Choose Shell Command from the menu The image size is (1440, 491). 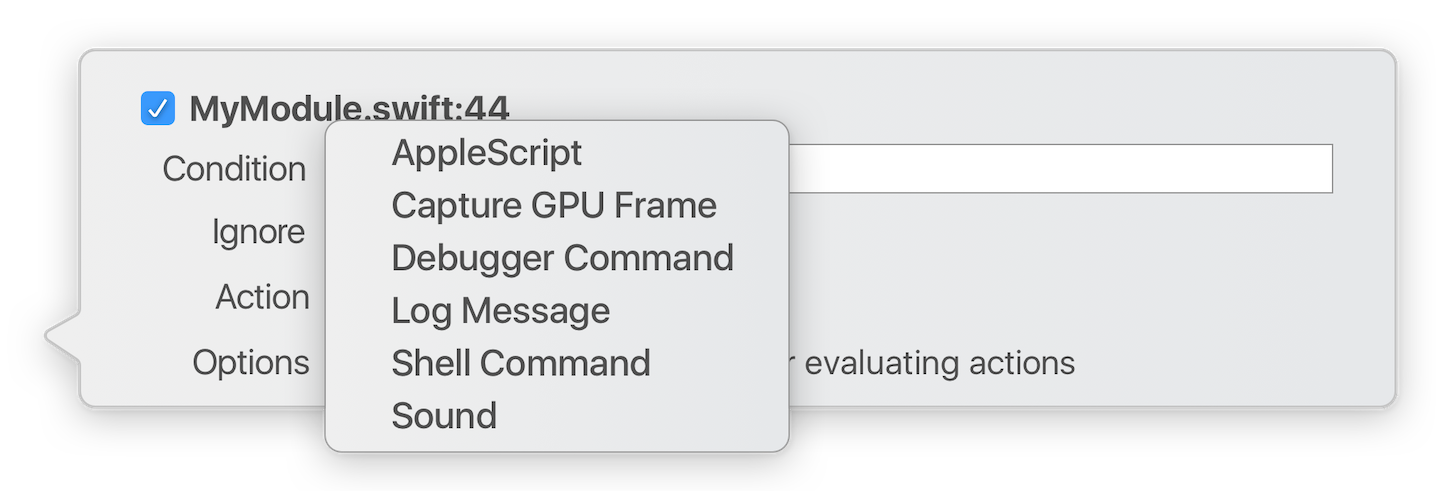[x=521, y=362]
